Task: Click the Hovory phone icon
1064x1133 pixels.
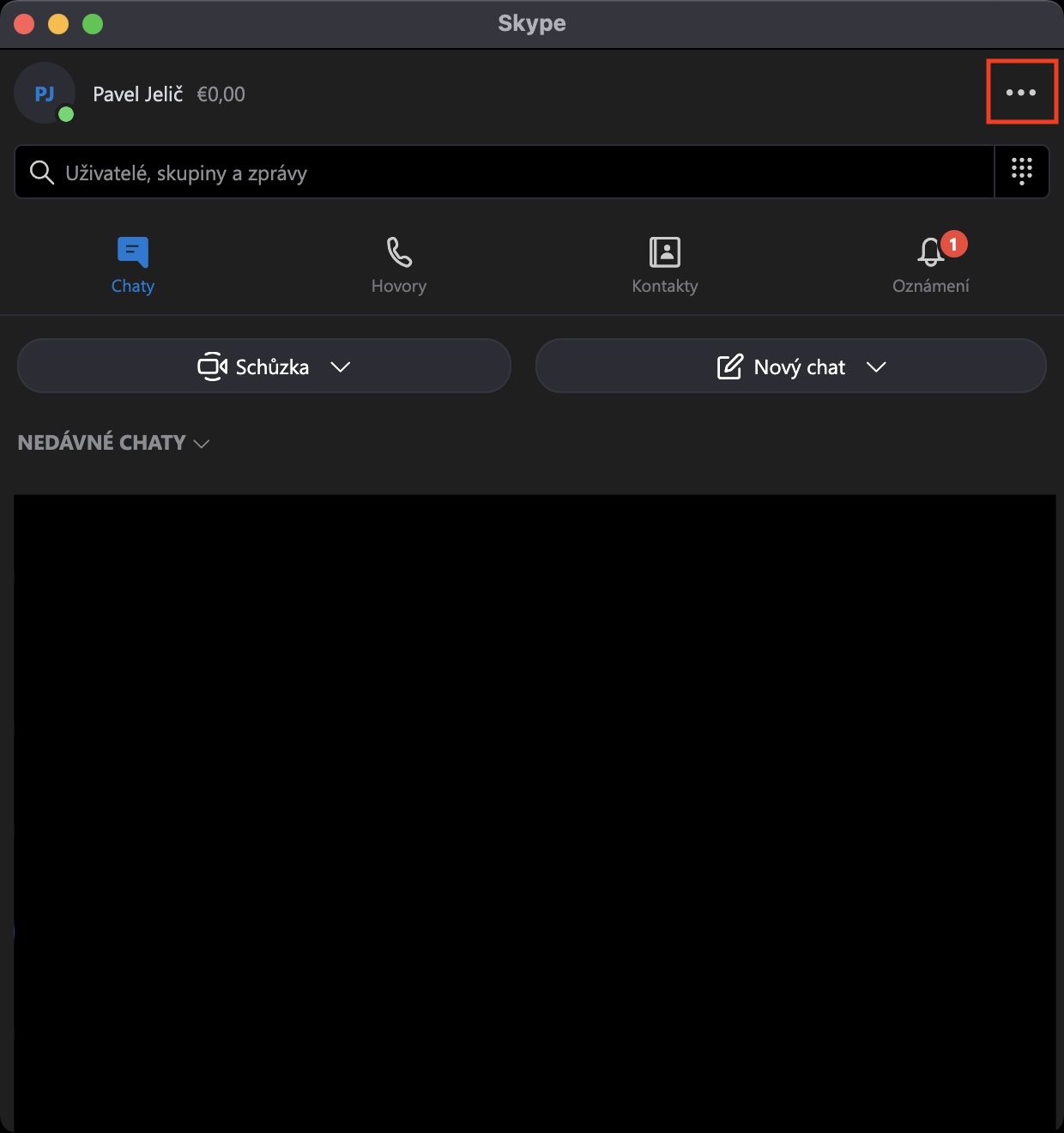Action: (x=399, y=252)
